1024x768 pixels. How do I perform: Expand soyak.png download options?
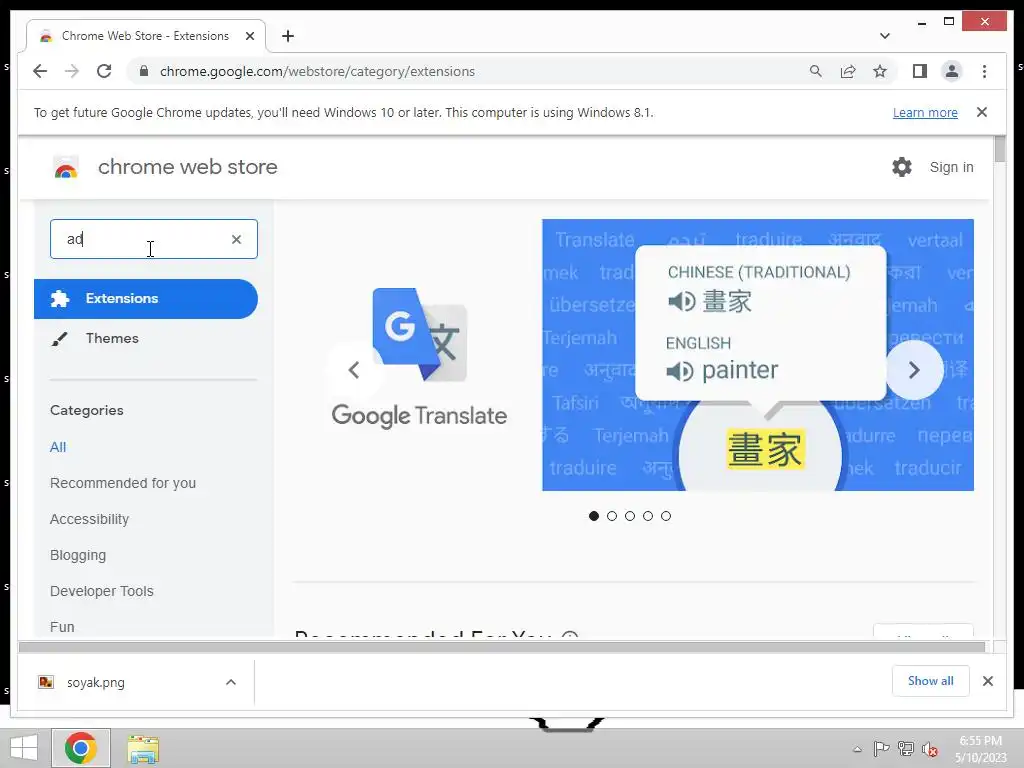(x=231, y=682)
